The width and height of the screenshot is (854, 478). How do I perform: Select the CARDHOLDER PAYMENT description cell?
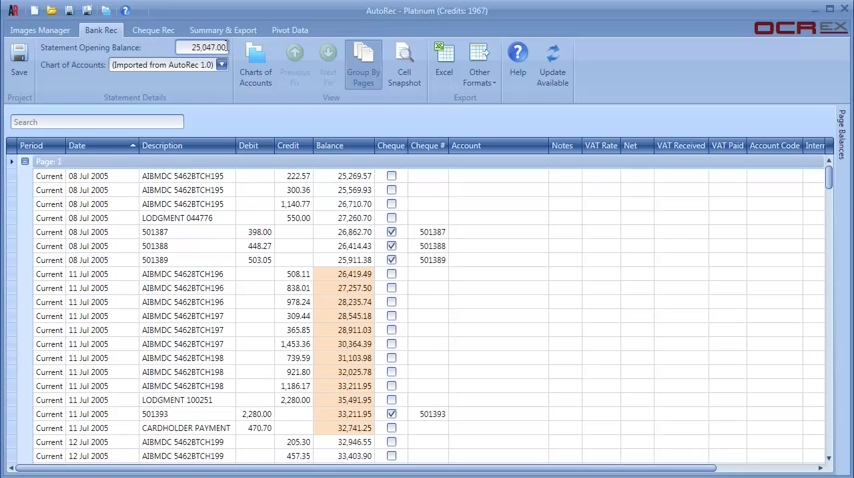click(x=187, y=428)
